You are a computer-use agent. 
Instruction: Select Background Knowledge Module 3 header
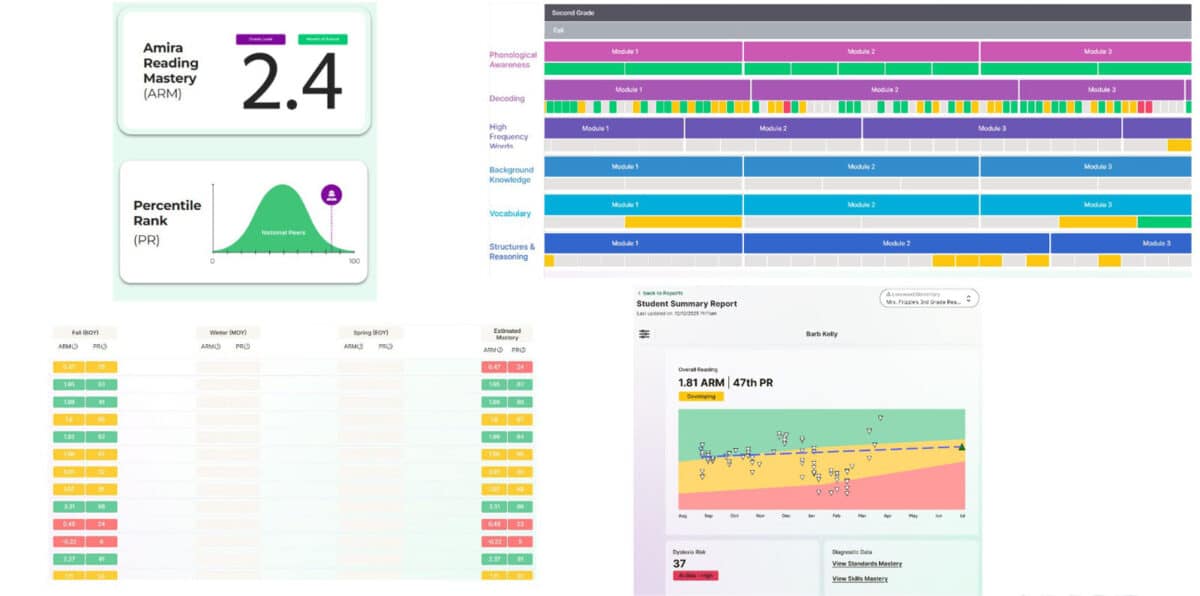click(x=1086, y=166)
